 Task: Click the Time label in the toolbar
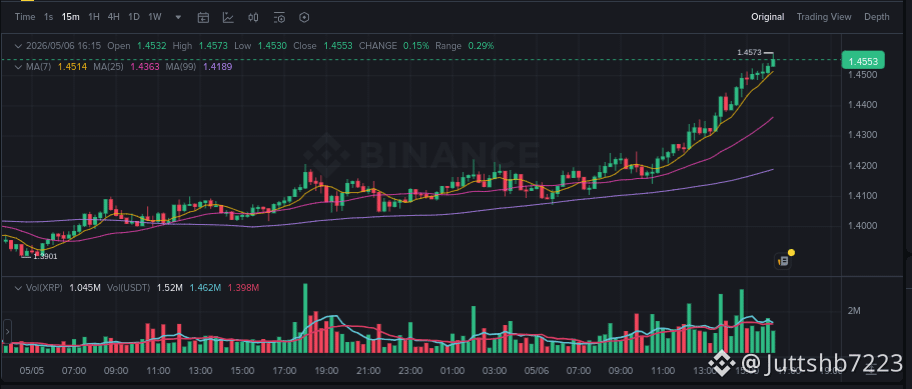tap(25, 17)
